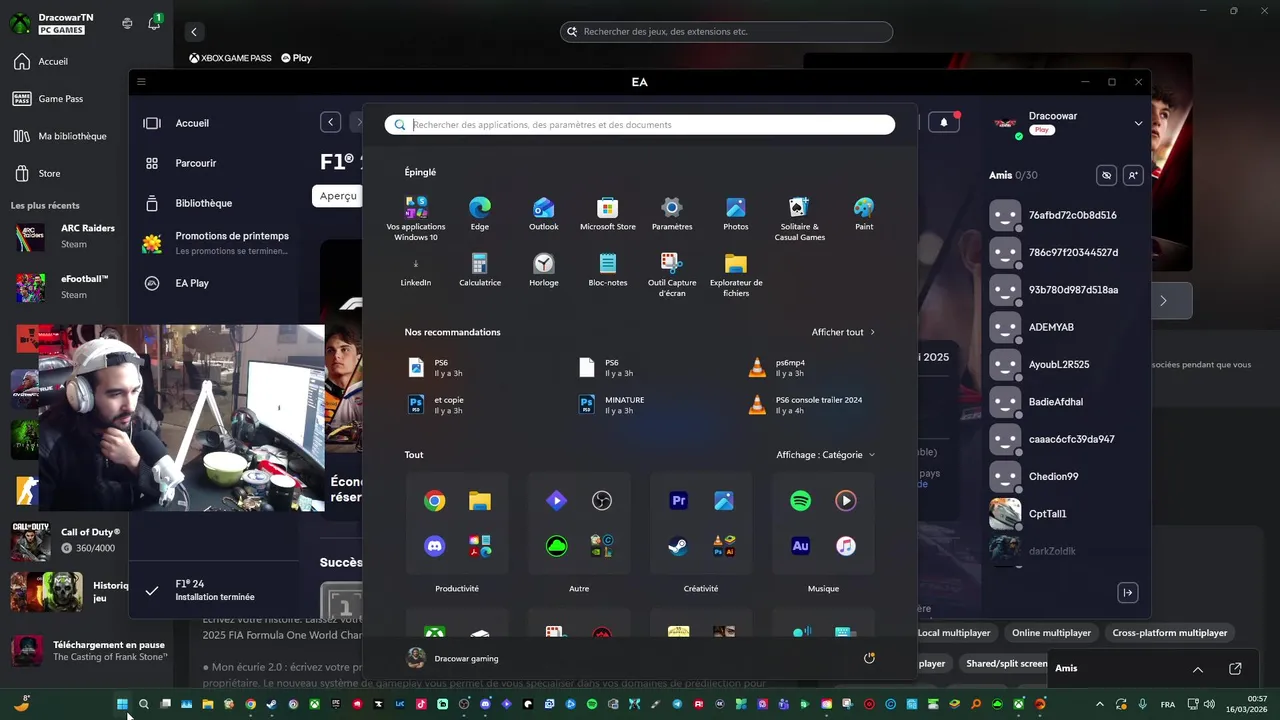The height and width of the screenshot is (720, 1280).
Task: Pop out Amis chat window
Action: click(1235, 669)
